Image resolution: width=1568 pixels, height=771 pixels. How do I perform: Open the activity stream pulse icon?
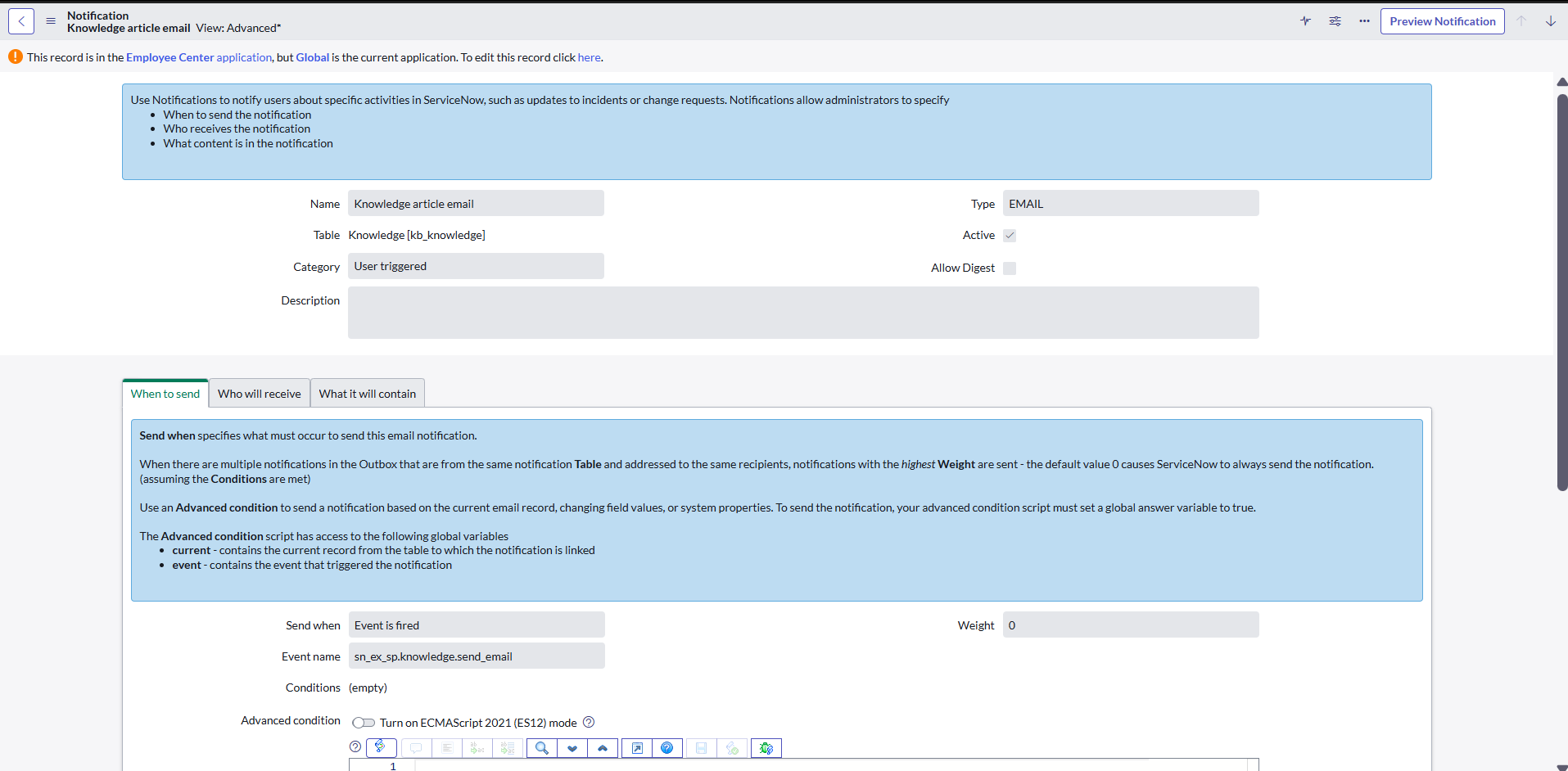[x=1305, y=21]
